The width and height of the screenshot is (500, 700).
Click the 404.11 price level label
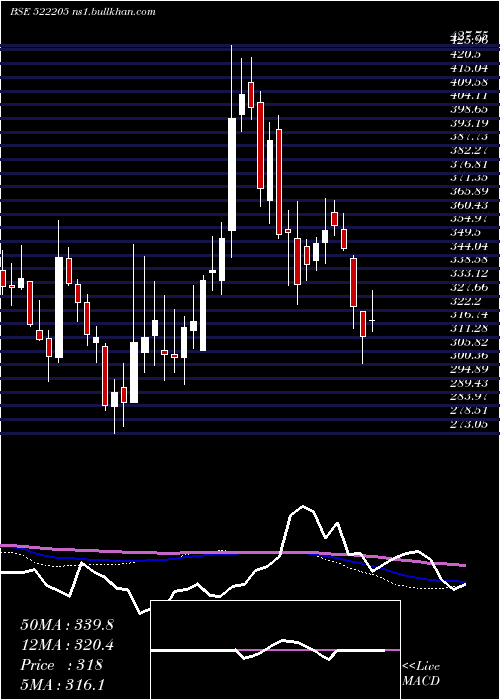point(469,96)
